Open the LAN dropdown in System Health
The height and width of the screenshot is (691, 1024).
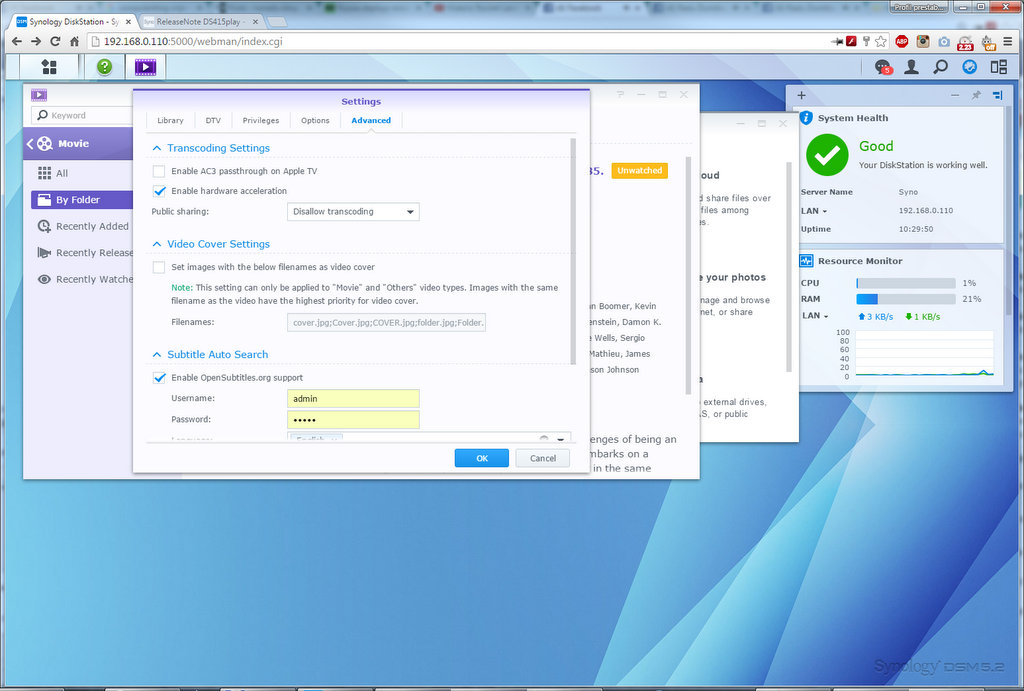click(x=814, y=211)
